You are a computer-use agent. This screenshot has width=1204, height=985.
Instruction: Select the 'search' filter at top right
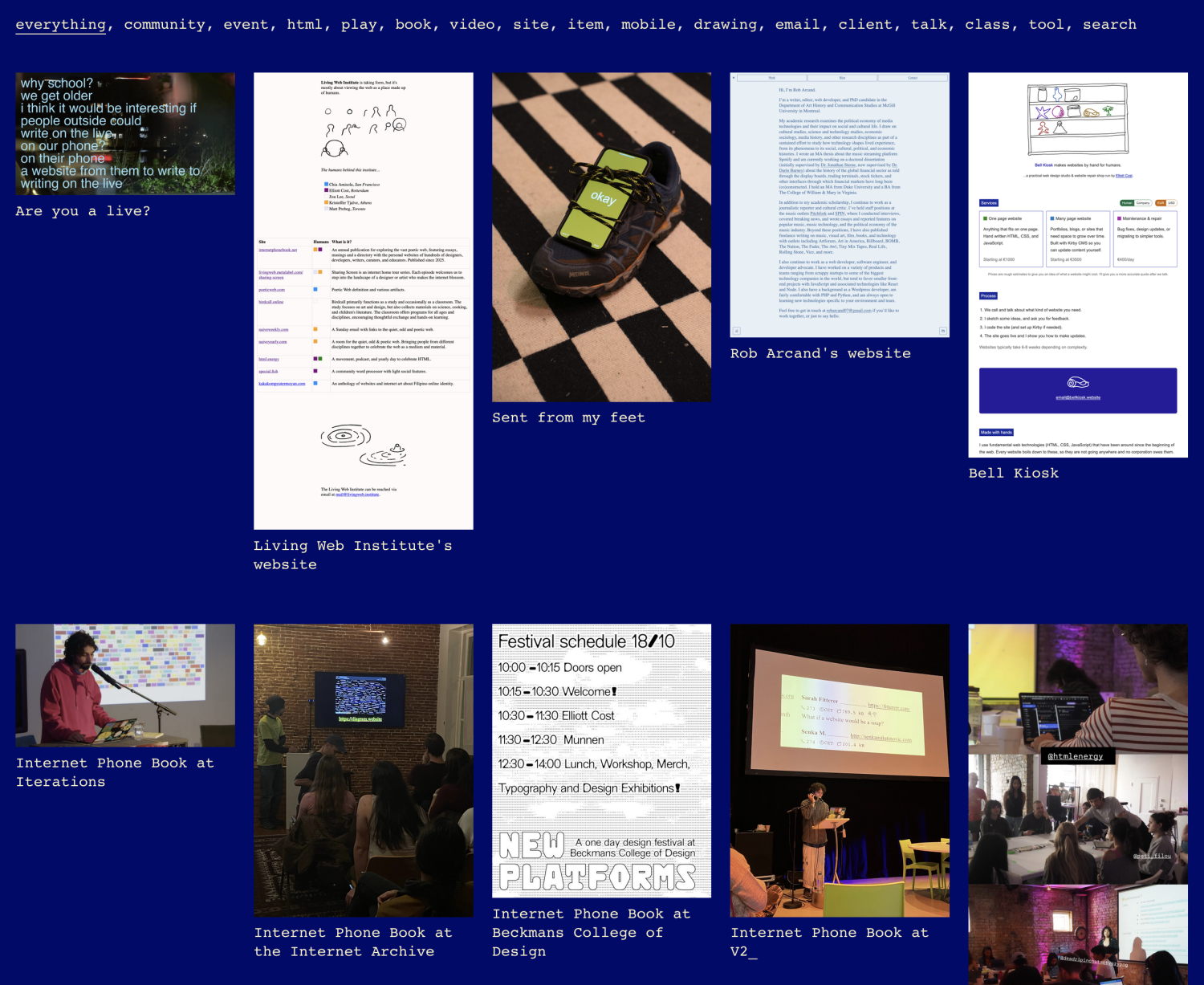coord(1109,25)
